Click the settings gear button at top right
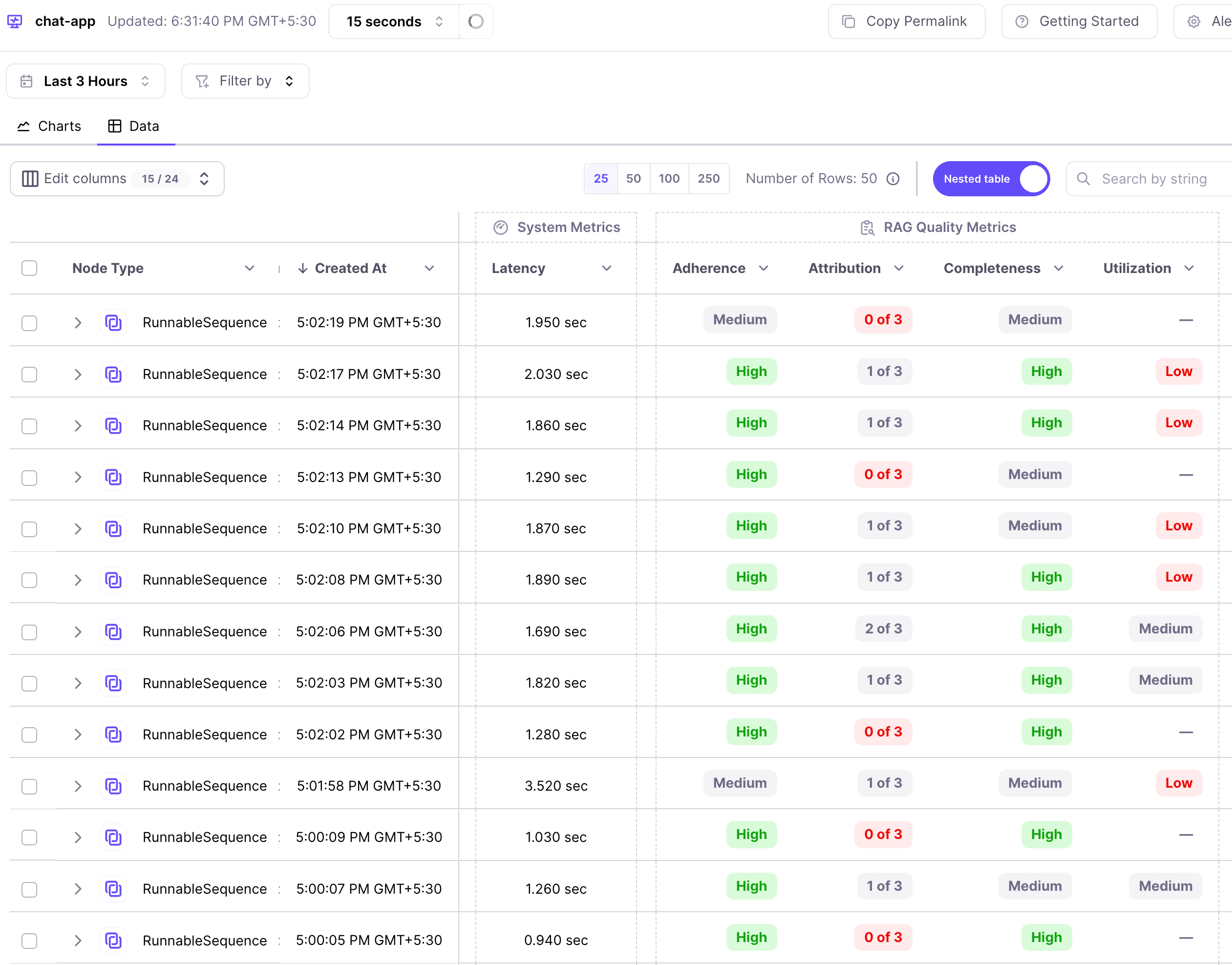Screen dimensions: 1232x965 click(1204, 21)
